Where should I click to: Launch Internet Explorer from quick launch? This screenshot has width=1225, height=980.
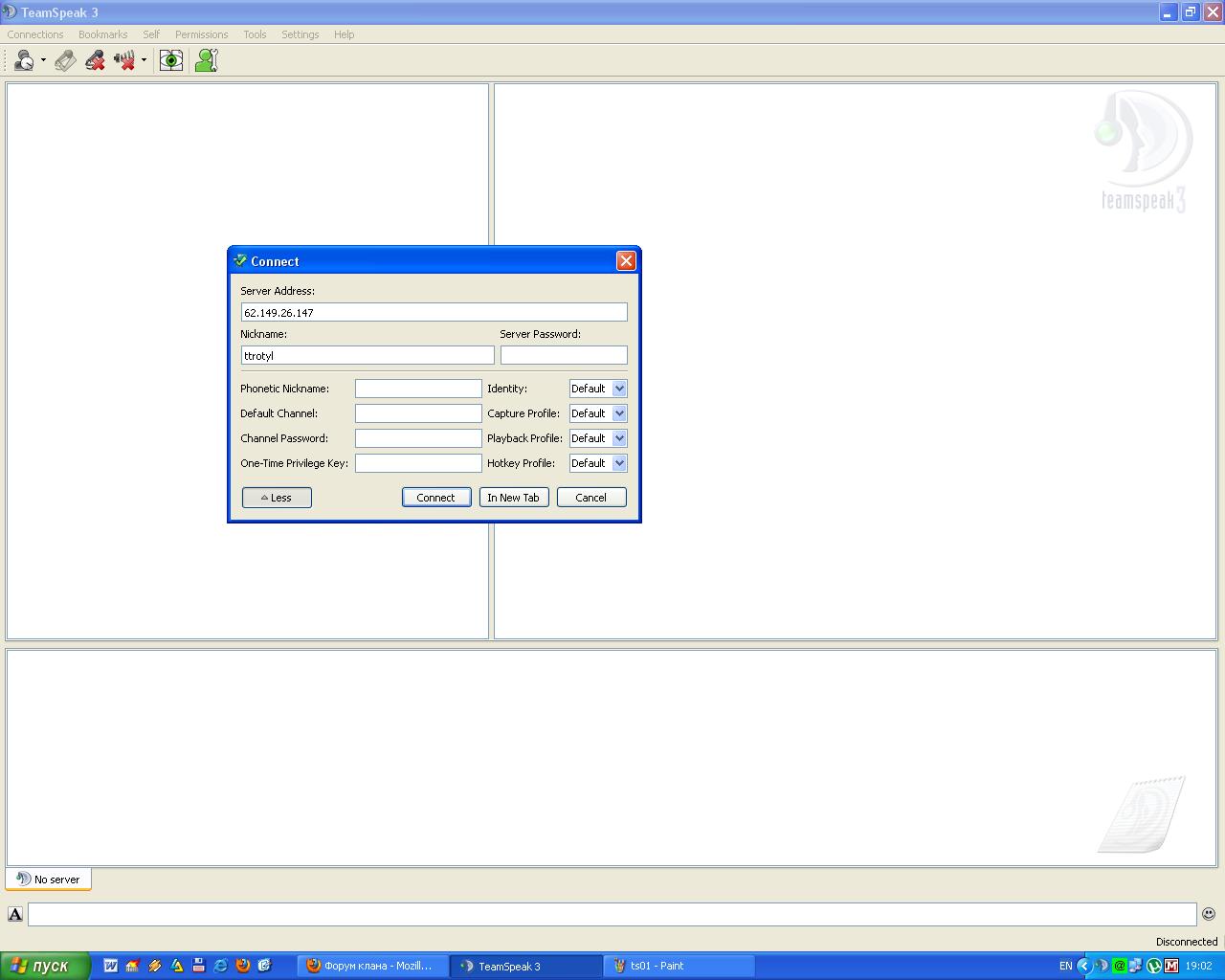pos(220,966)
